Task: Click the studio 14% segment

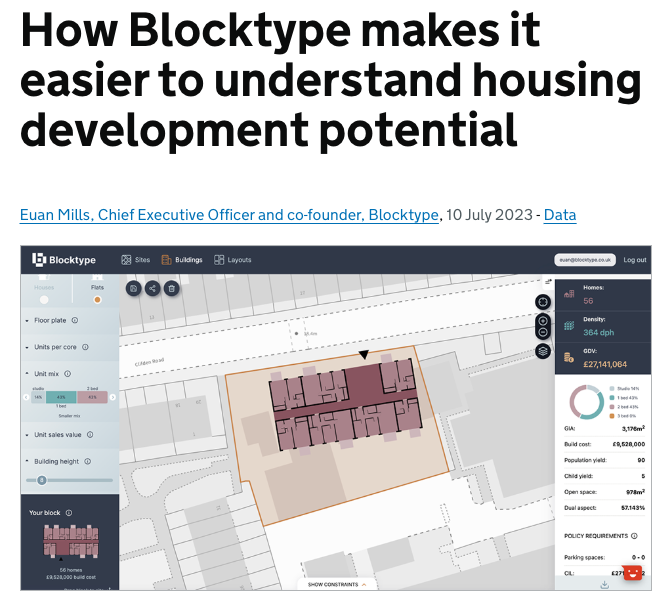Action: click(x=38, y=398)
